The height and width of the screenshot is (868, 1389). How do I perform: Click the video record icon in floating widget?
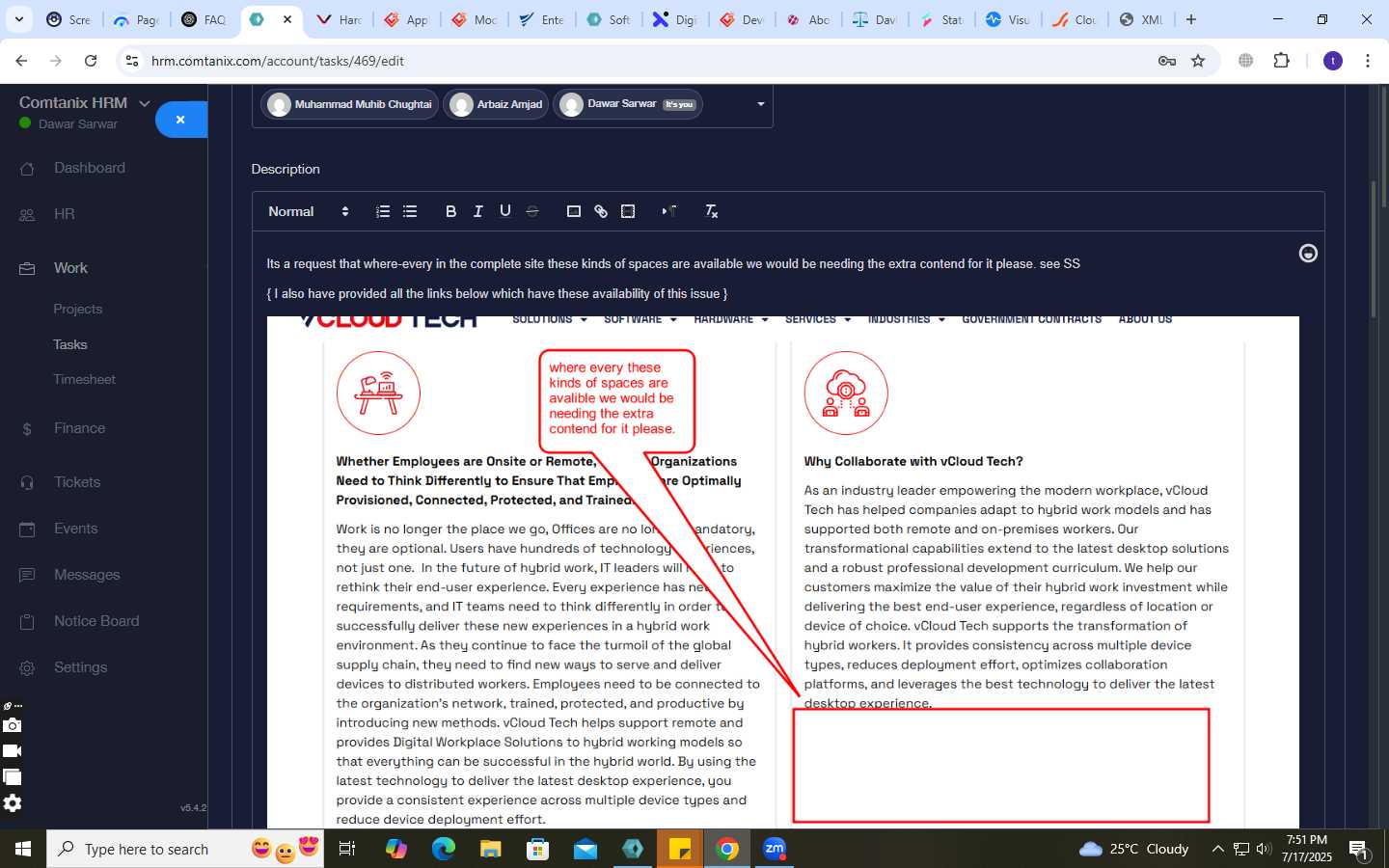(12, 751)
